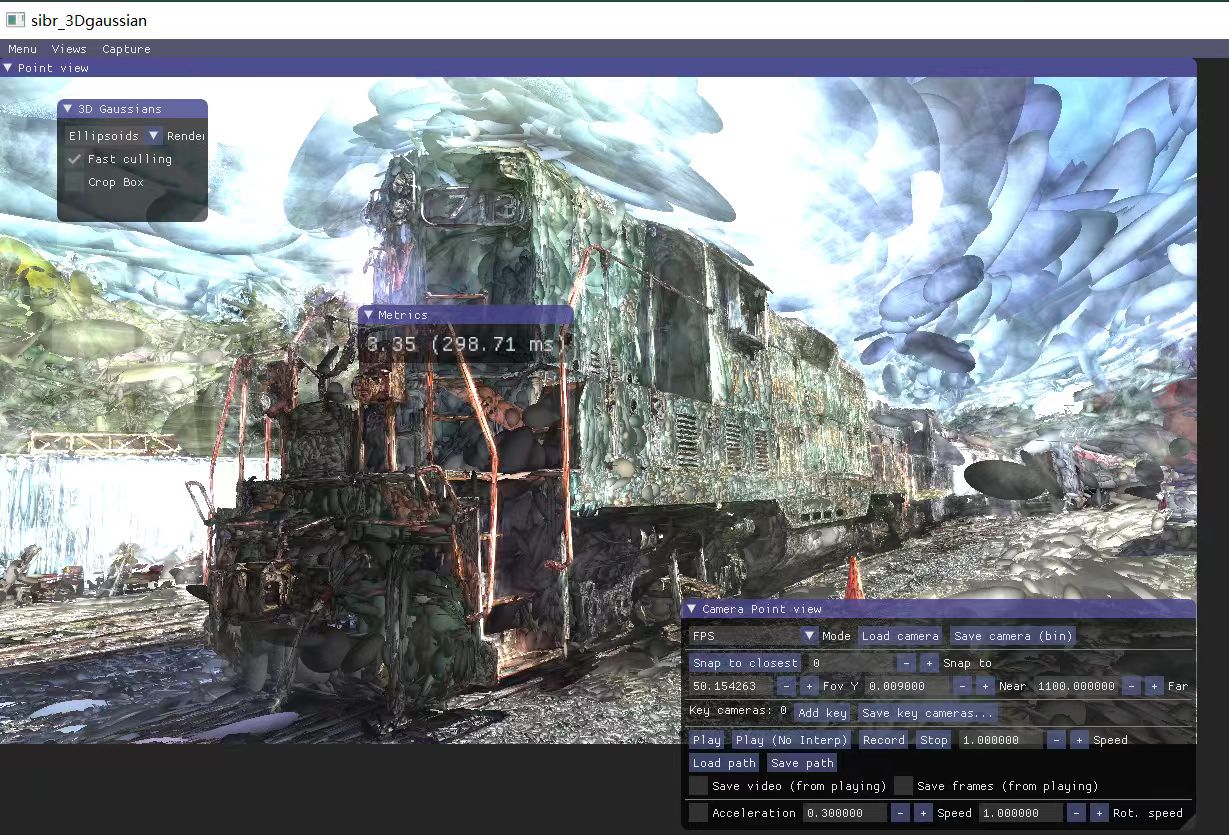
Task: Click Add key to register a key camera
Action: pyautogui.click(x=822, y=712)
